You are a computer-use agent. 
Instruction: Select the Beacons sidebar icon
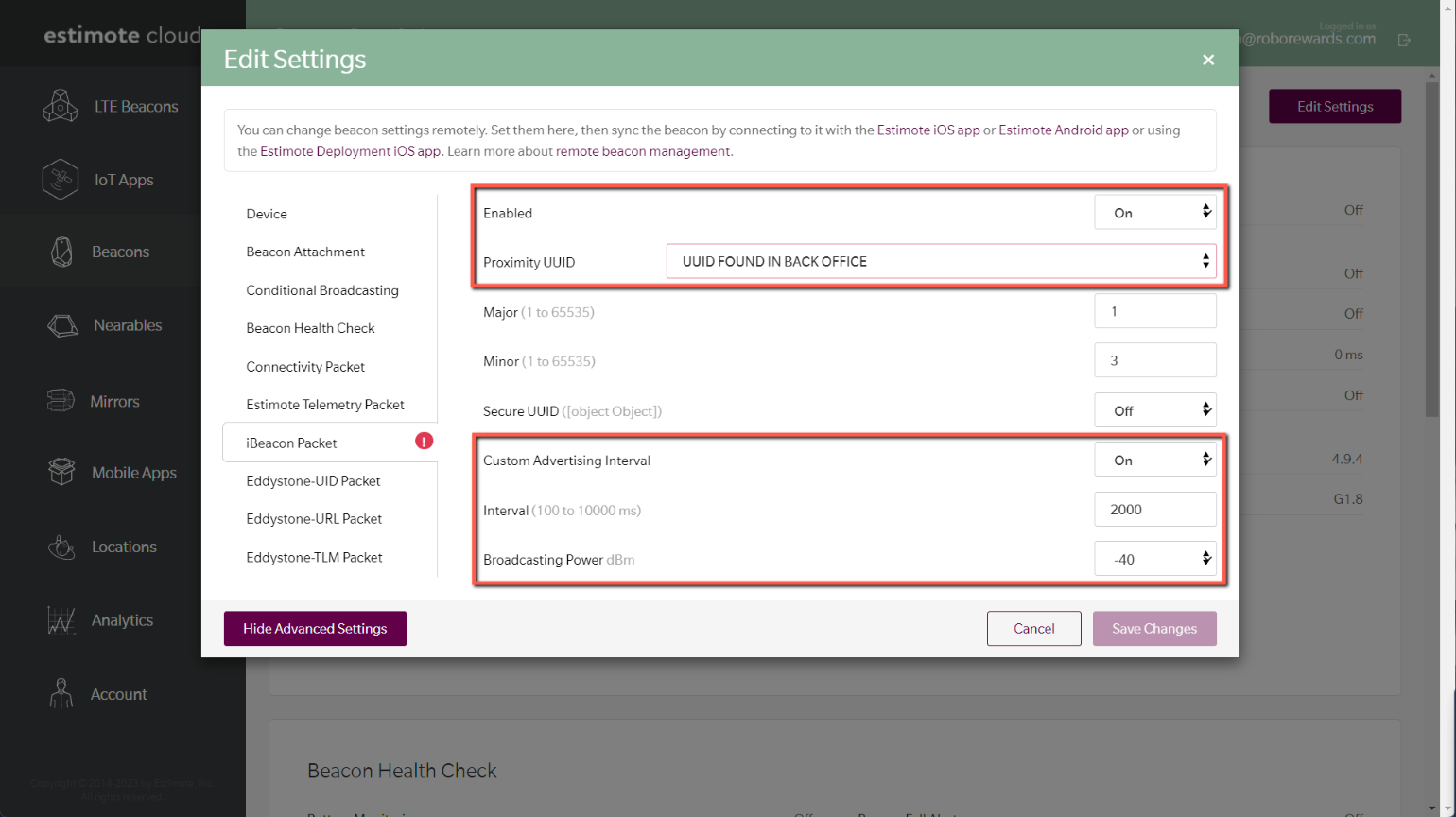[61, 252]
